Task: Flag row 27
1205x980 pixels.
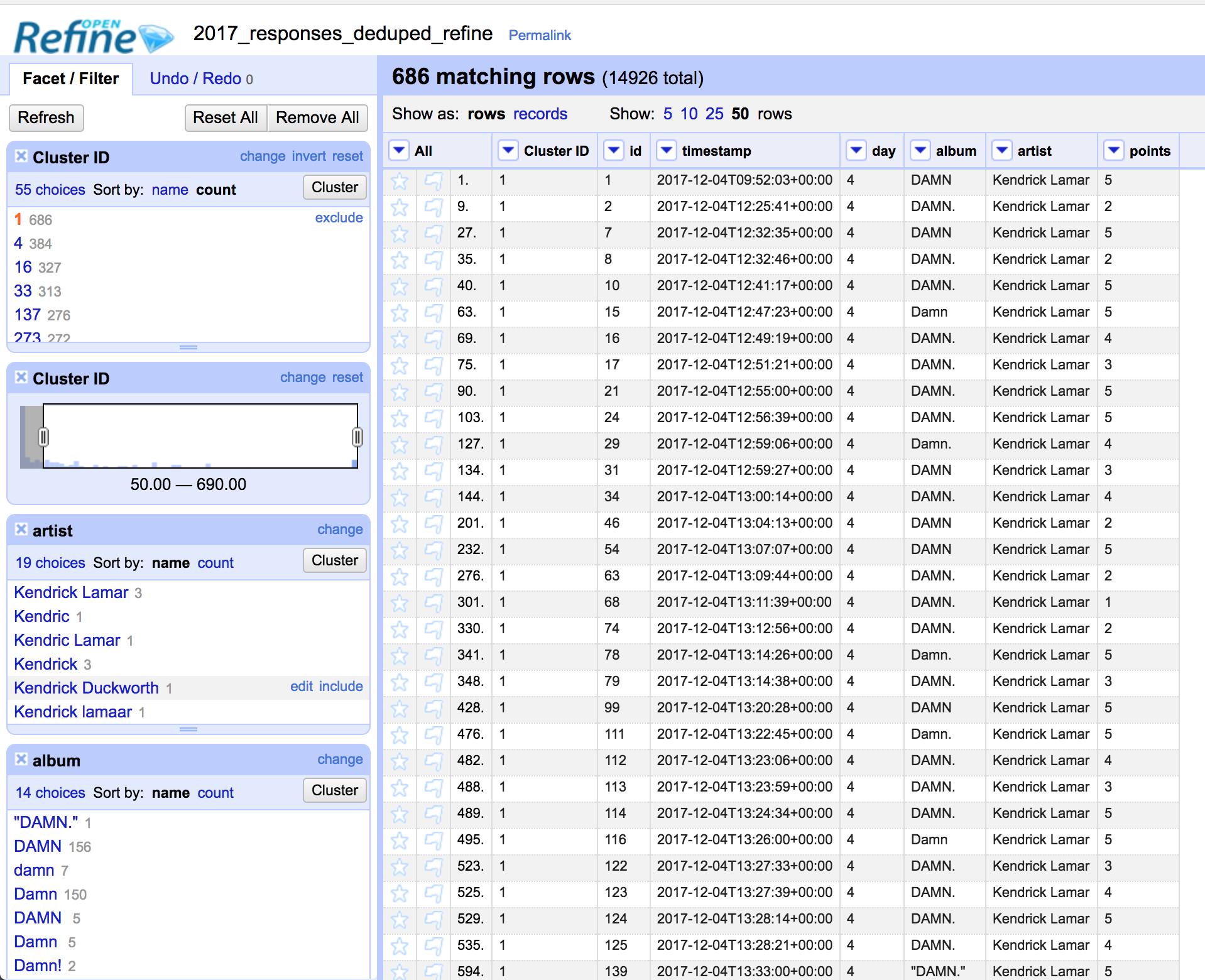Action: (433, 234)
